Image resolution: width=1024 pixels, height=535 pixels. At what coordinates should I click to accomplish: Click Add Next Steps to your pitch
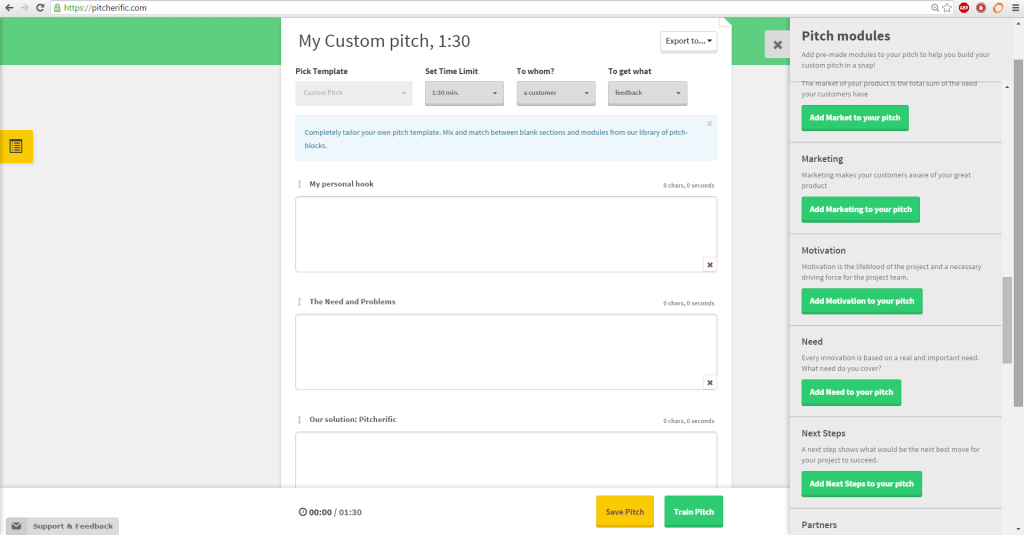point(861,484)
